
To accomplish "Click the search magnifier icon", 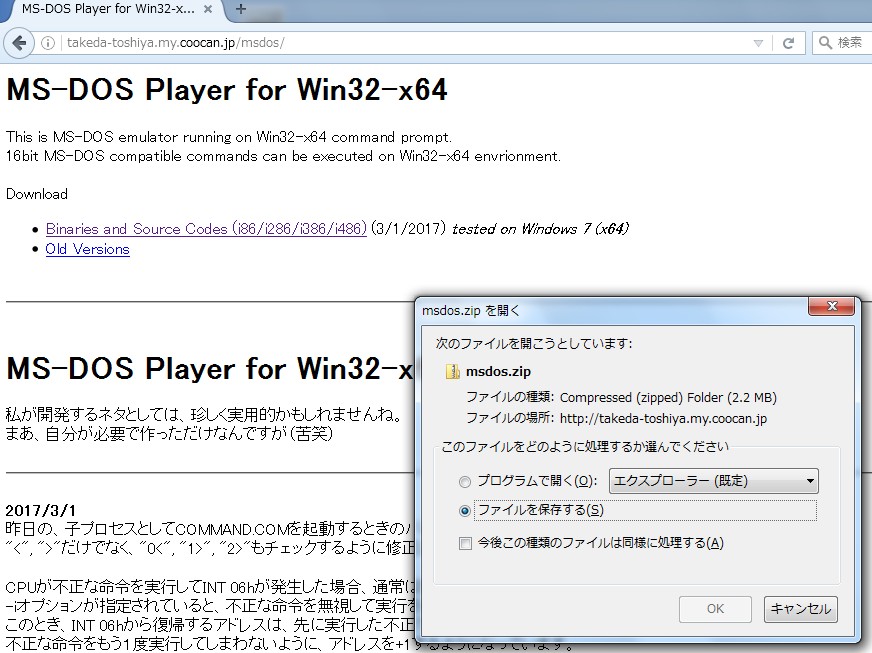I will click(x=825, y=43).
